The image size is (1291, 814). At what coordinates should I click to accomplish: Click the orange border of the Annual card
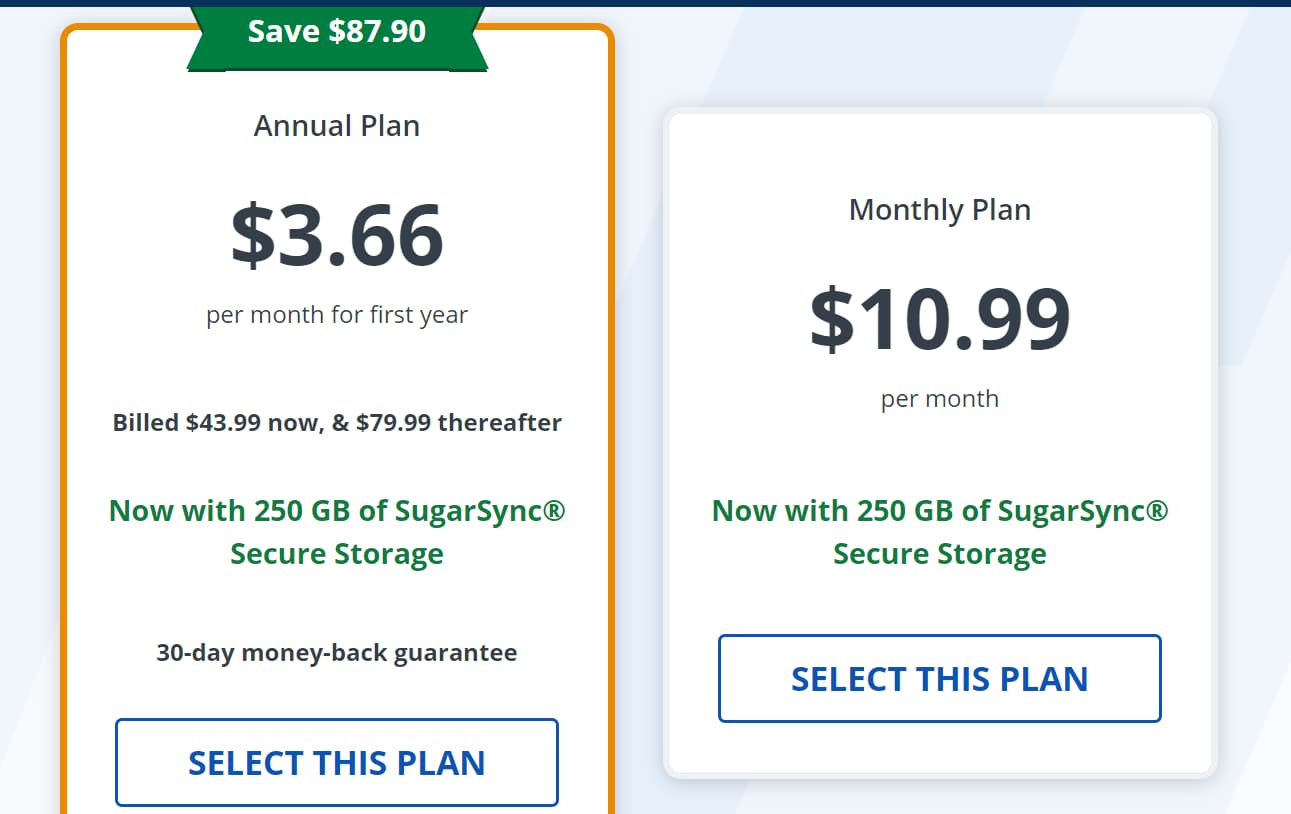[64, 400]
